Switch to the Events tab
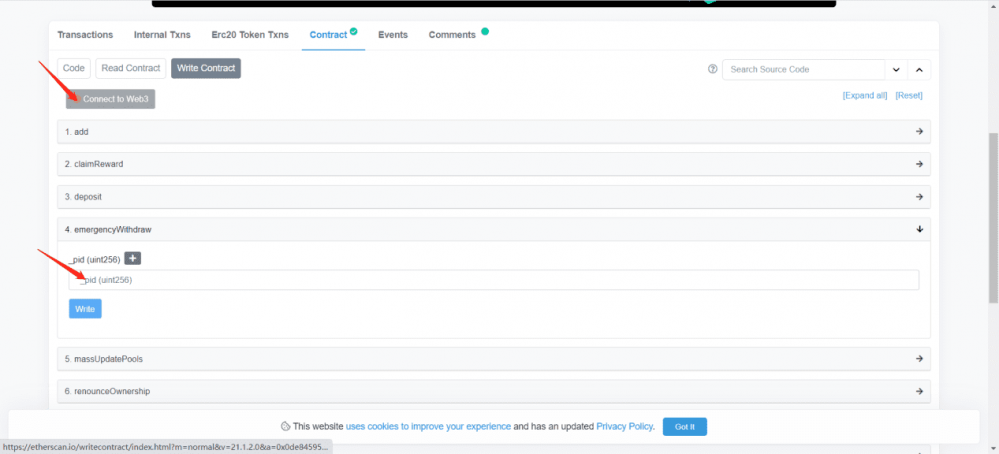 (392, 34)
